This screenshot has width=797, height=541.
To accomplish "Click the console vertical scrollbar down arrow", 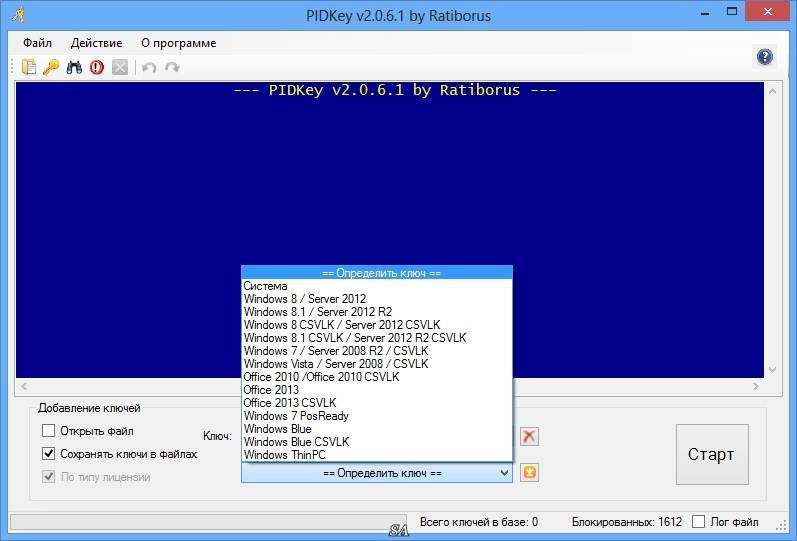I will [773, 370].
